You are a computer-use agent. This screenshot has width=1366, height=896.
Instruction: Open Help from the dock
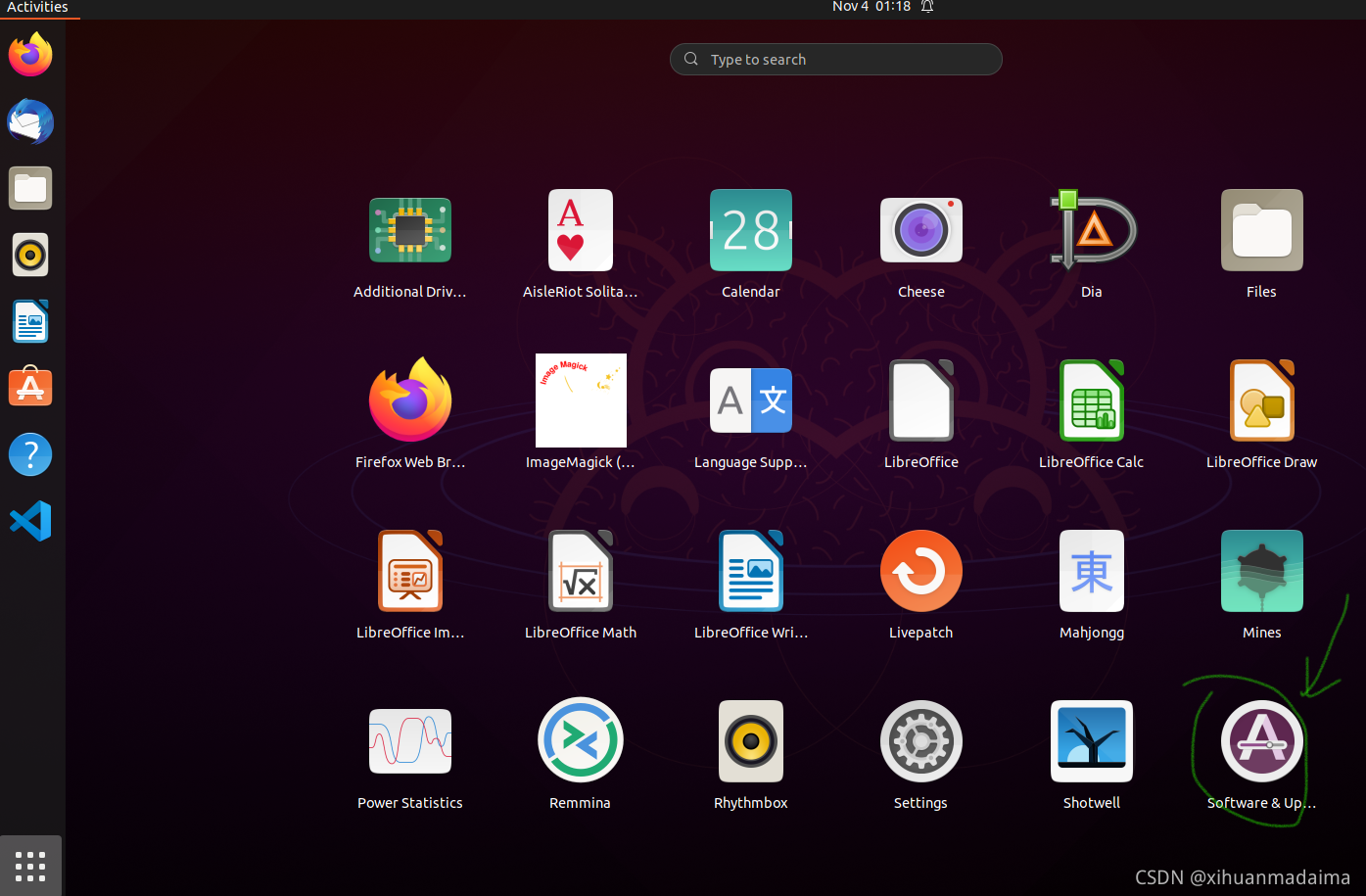[x=30, y=454]
